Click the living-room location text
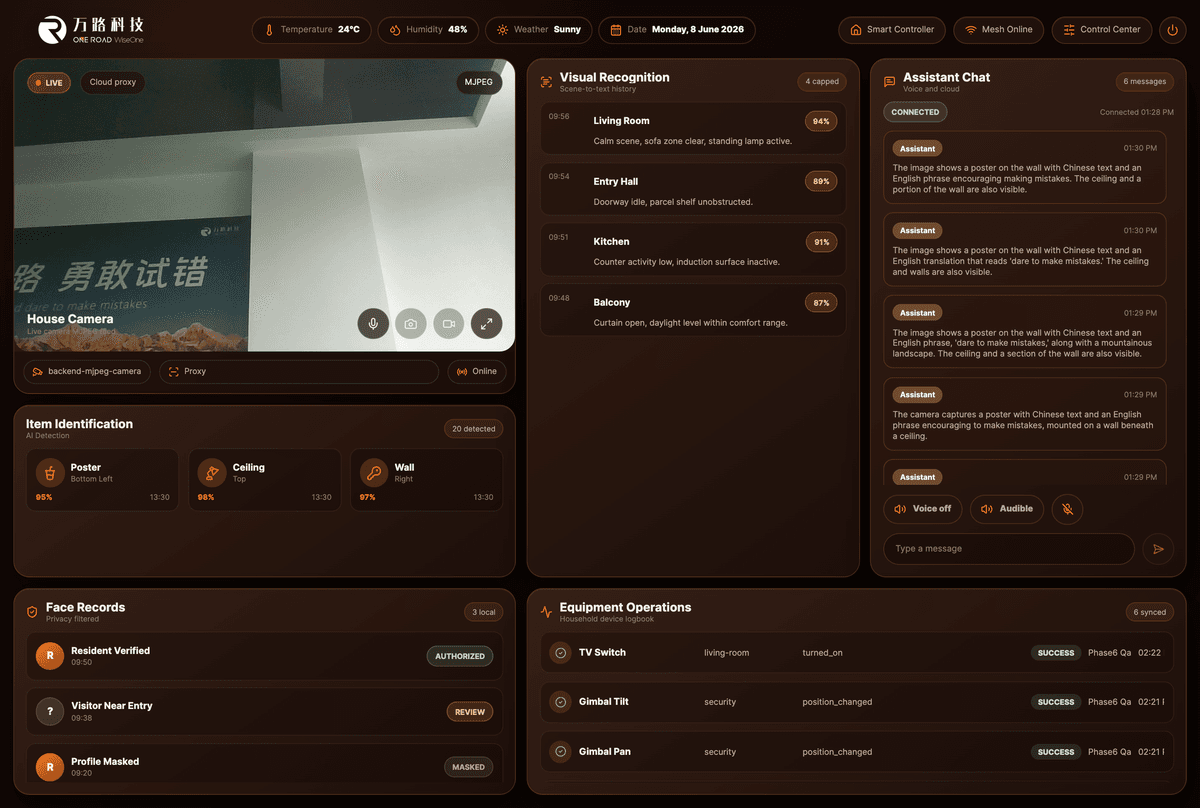Viewport: 1200px width, 808px height. click(726, 653)
